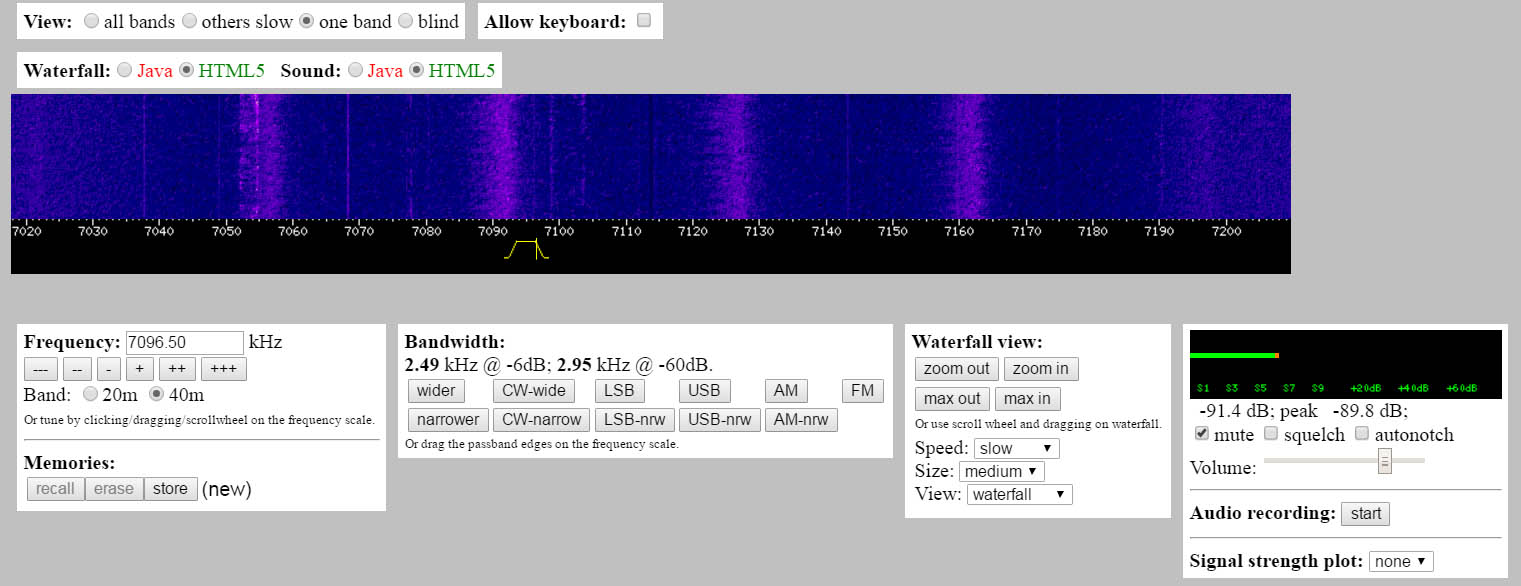
Task: Enable the autonotch checkbox
Action: click(1362, 434)
